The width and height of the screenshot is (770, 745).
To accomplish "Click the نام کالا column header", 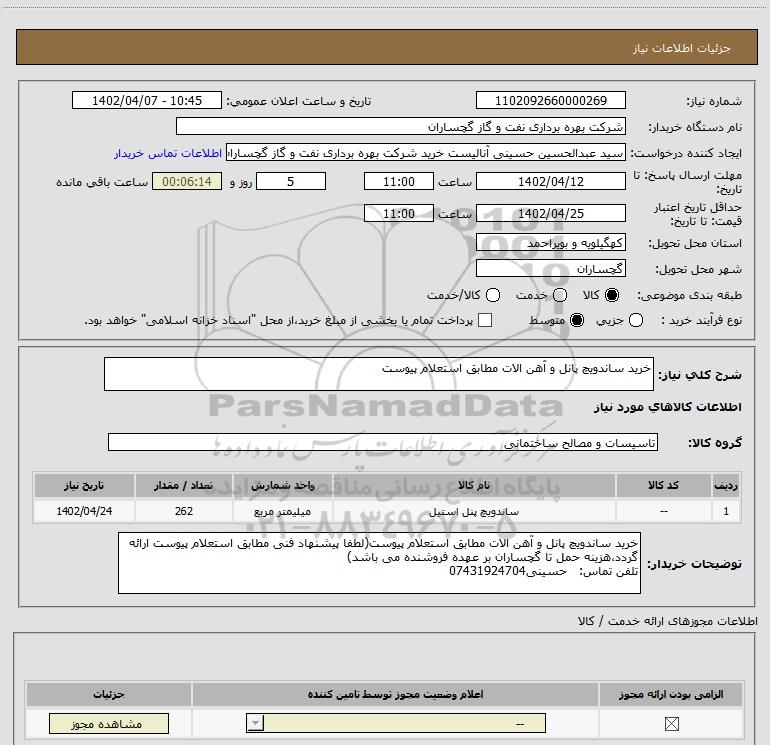I will point(474,485).
